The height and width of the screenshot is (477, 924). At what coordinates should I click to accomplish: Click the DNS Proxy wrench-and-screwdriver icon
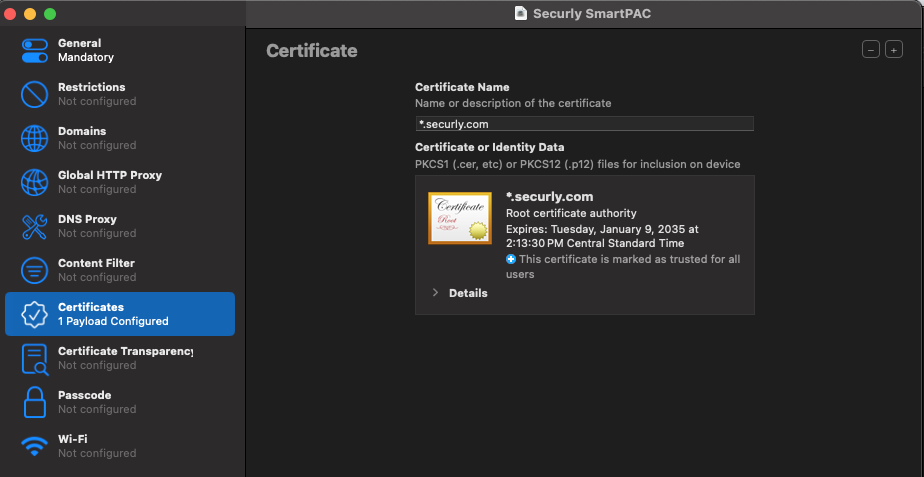pyautogui.click(x=35, y=226)
